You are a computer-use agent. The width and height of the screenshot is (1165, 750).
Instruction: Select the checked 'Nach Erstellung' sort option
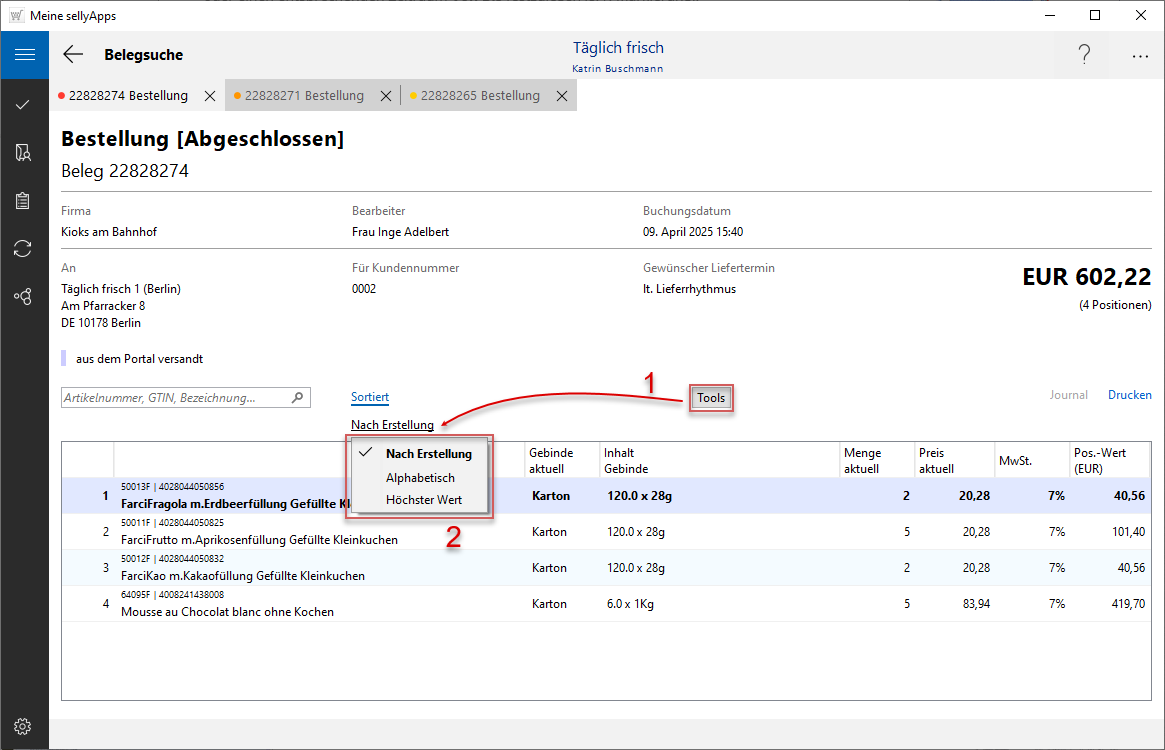428,454
